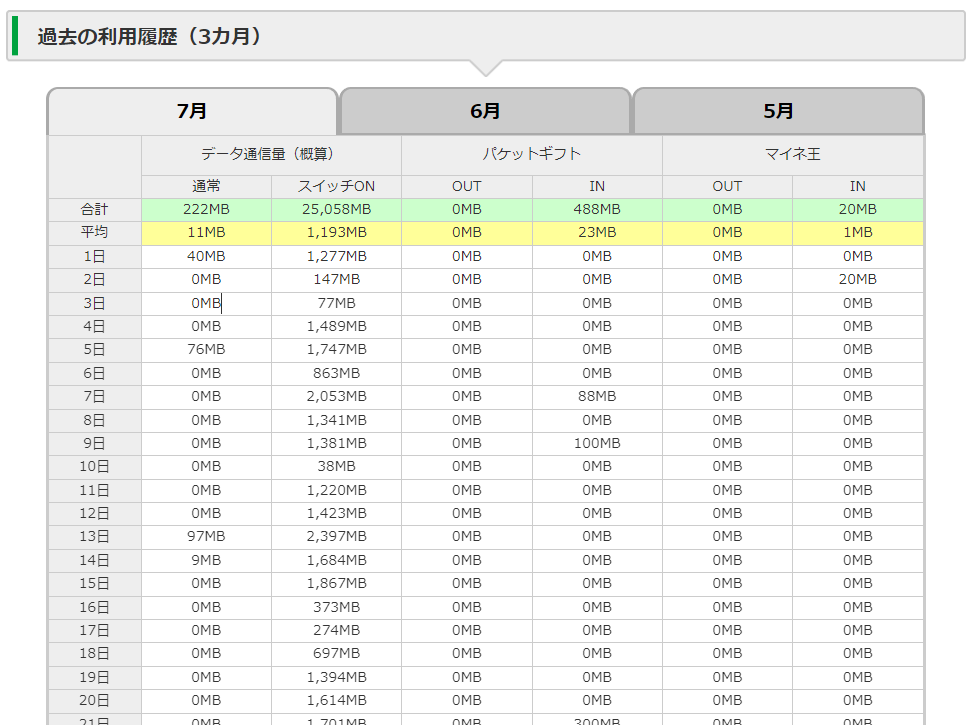
Task: Open the 6月 usage tab
Action: pos(485,111)
